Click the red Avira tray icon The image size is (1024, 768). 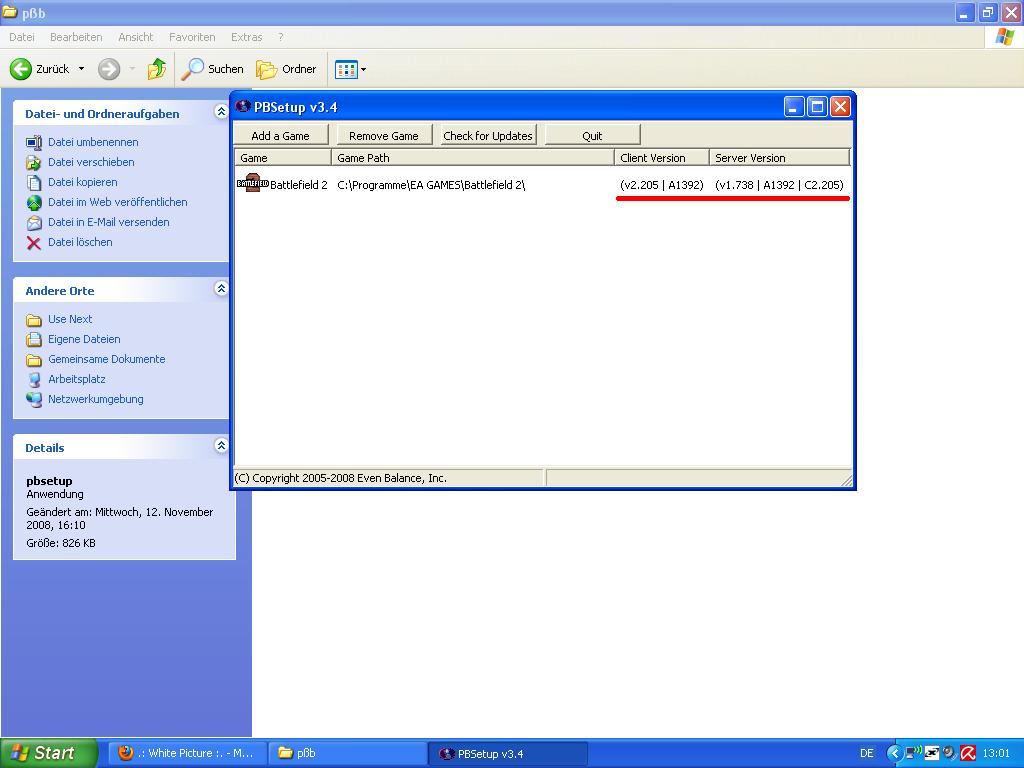pos(968,753)
